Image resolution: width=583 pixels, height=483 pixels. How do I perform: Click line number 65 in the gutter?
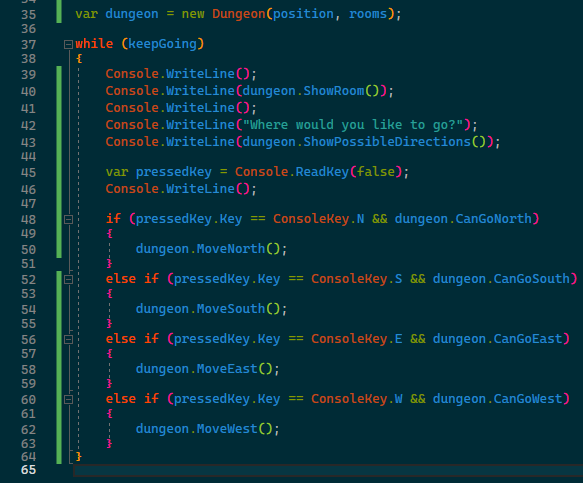pos(29,470)
